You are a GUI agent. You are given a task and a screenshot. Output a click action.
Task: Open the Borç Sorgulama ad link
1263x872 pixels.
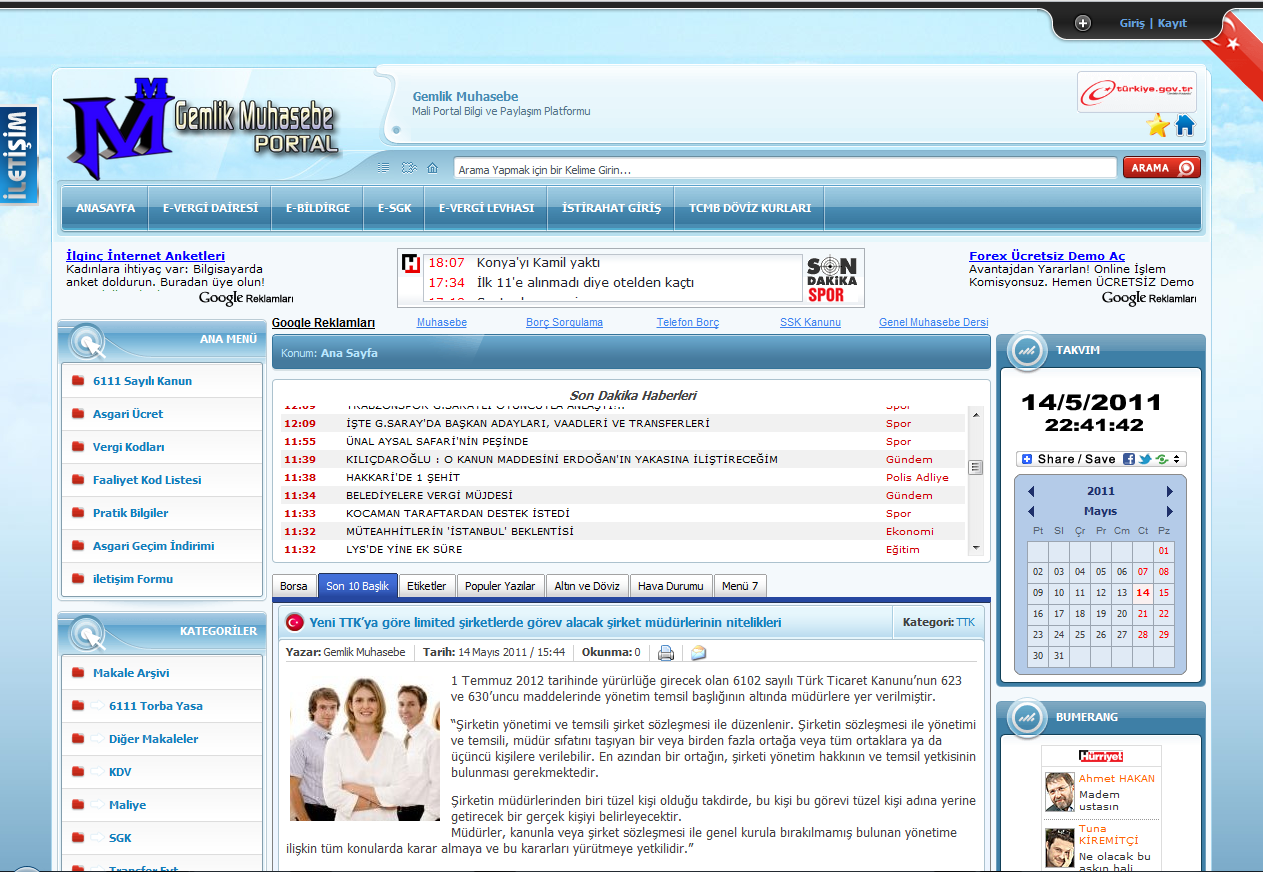[x=564, y=323]
